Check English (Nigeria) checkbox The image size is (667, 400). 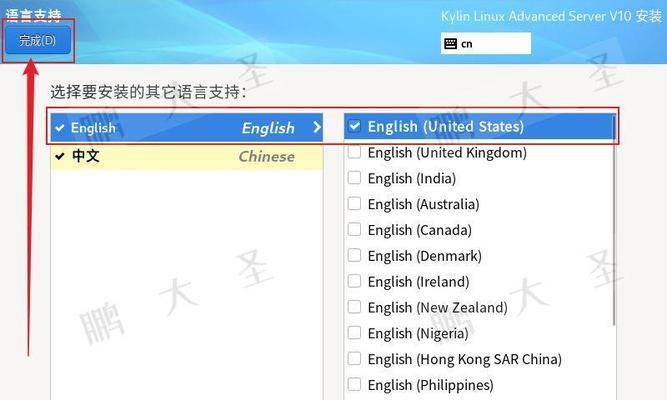pos(354,333)
